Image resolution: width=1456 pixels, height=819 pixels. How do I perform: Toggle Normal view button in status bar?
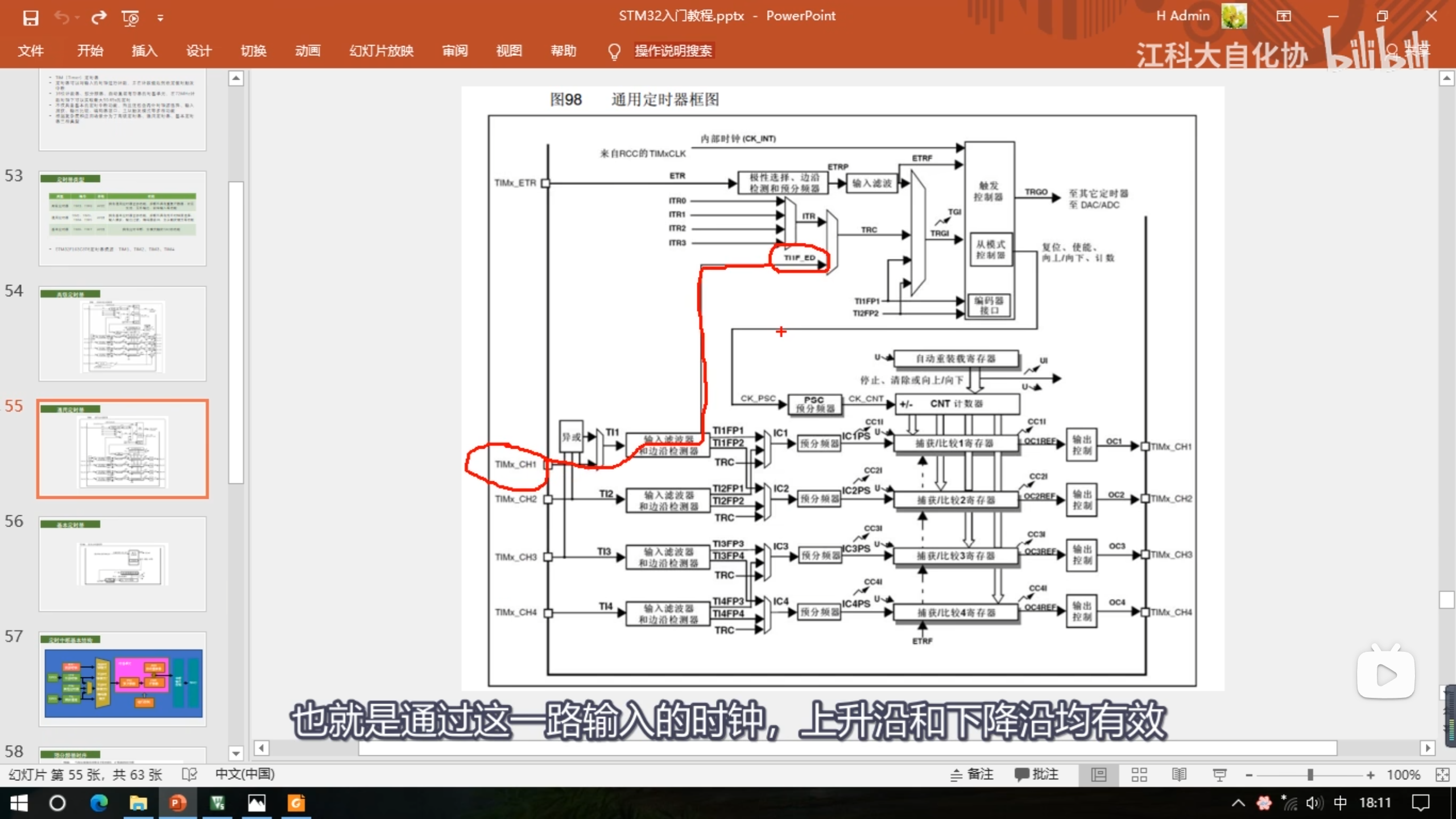(1098, 774)
